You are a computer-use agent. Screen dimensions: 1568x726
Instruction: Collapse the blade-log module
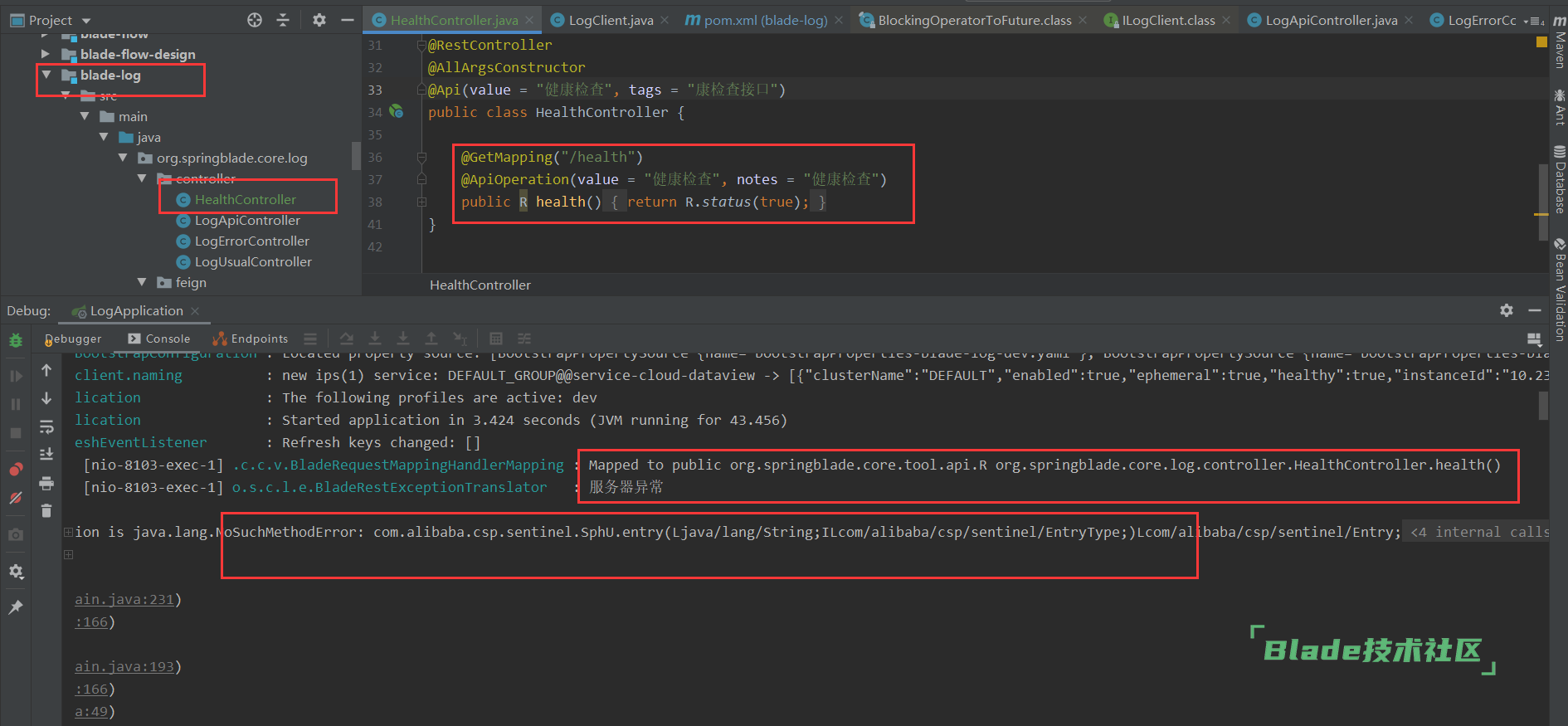(46, 75)
